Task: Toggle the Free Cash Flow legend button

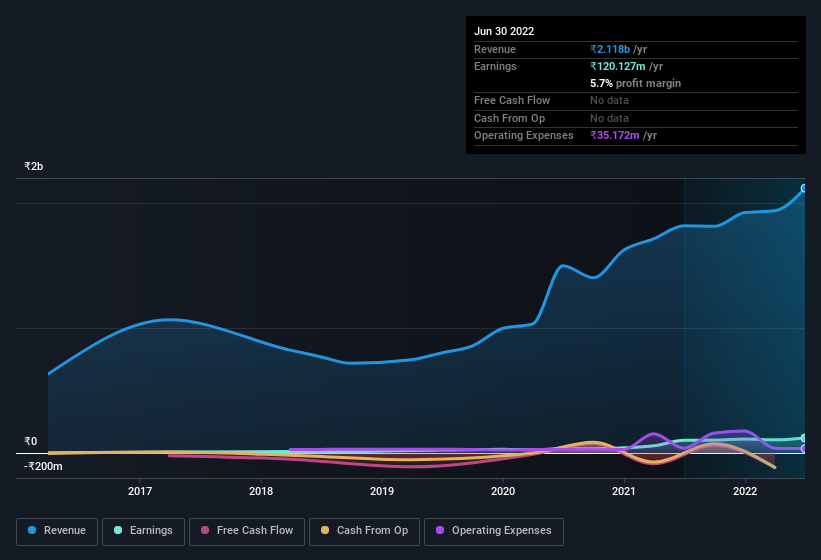Action: coord(247,531)
